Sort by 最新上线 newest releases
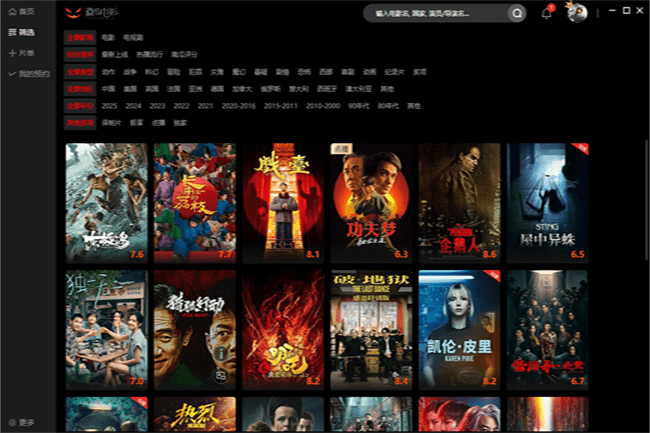The image size is (650, 433). click(x=115, y=54)
